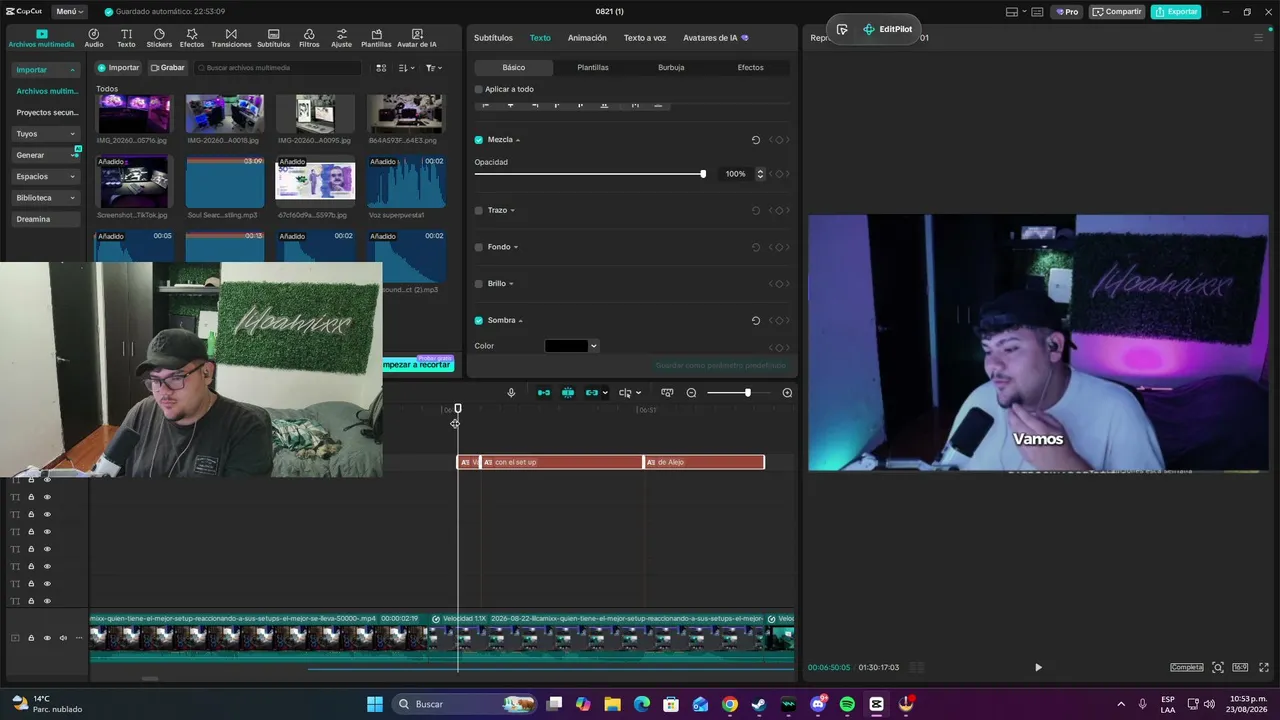Toggle visibility of the main video track
Viewport: 1280px width, 720px height.
pyautogui.click(x=47, y=638)
